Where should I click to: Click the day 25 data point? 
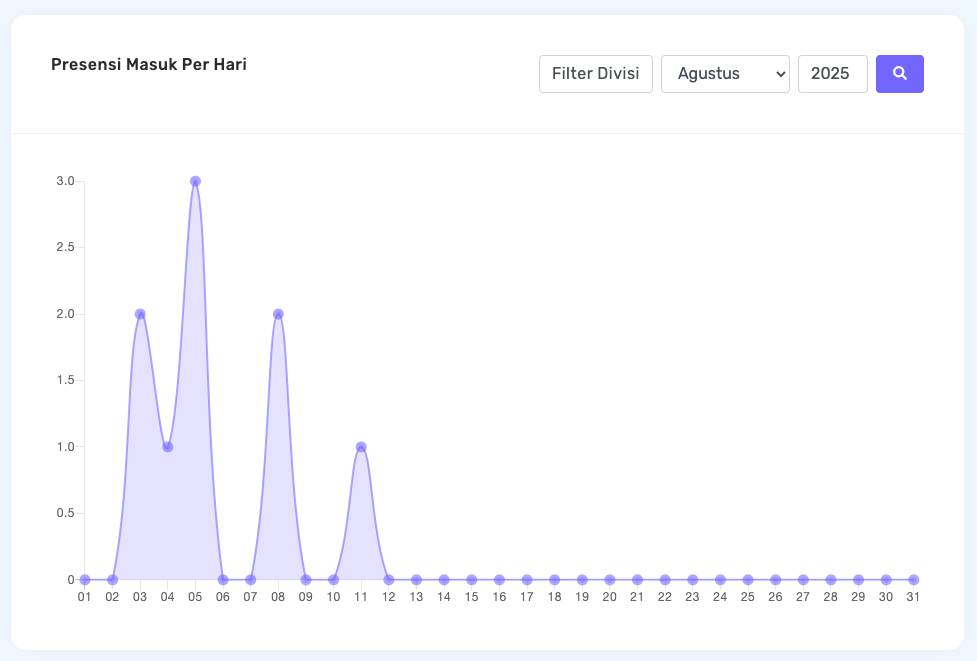coord(747,580)
